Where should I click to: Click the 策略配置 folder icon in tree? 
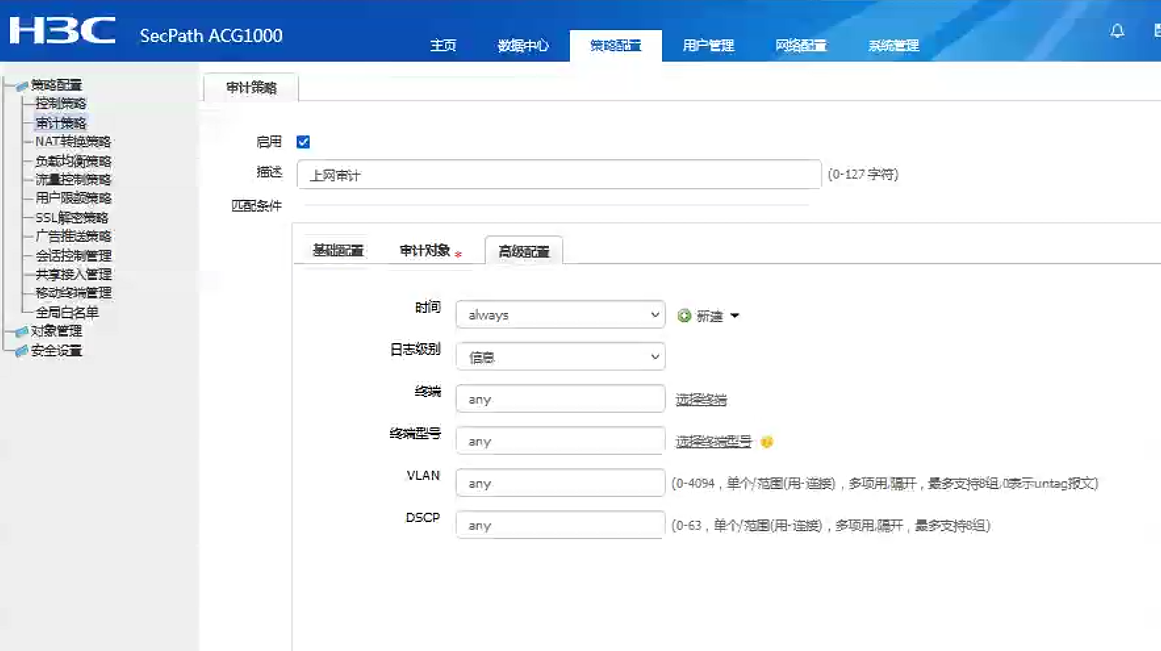[21, 86]
